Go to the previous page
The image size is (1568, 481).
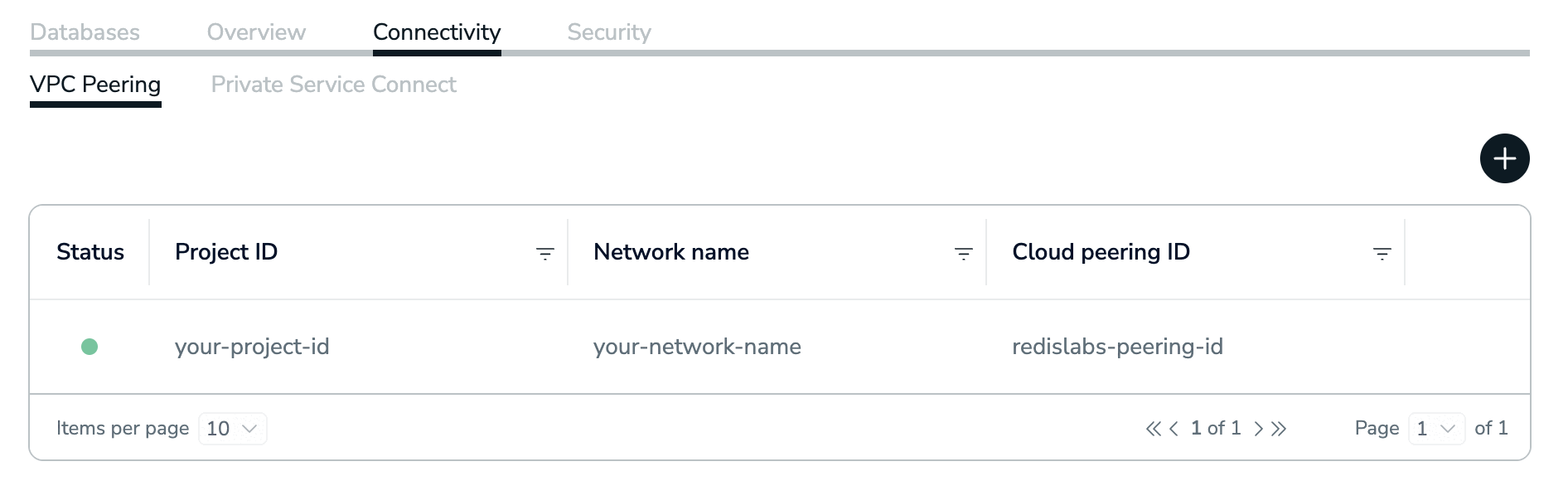click(1174, 429)
